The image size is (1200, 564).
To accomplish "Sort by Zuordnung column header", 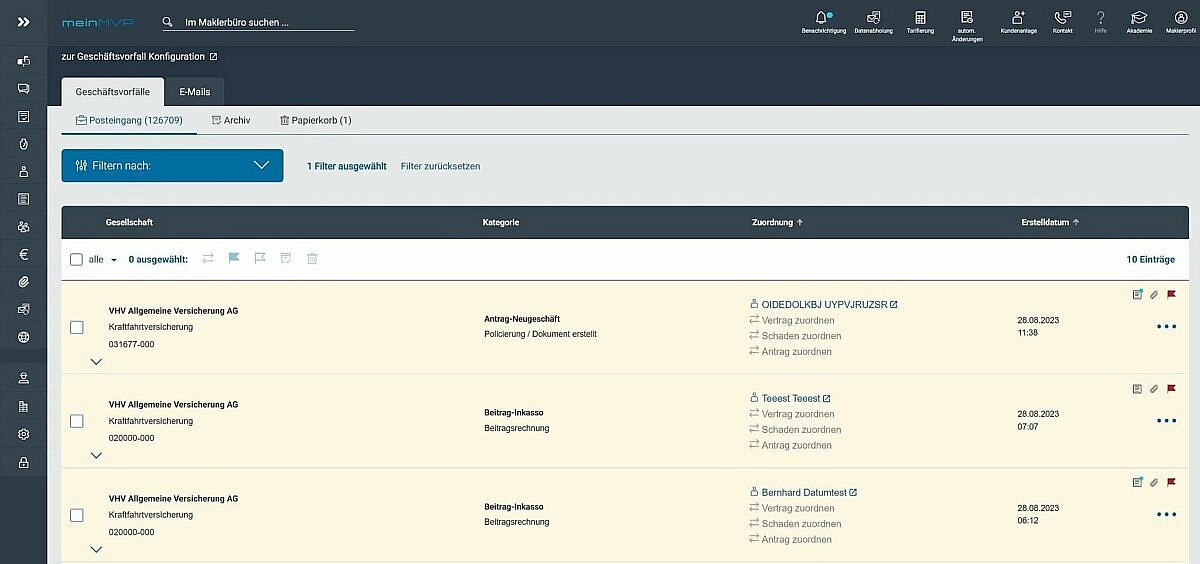I will (777, 222).
